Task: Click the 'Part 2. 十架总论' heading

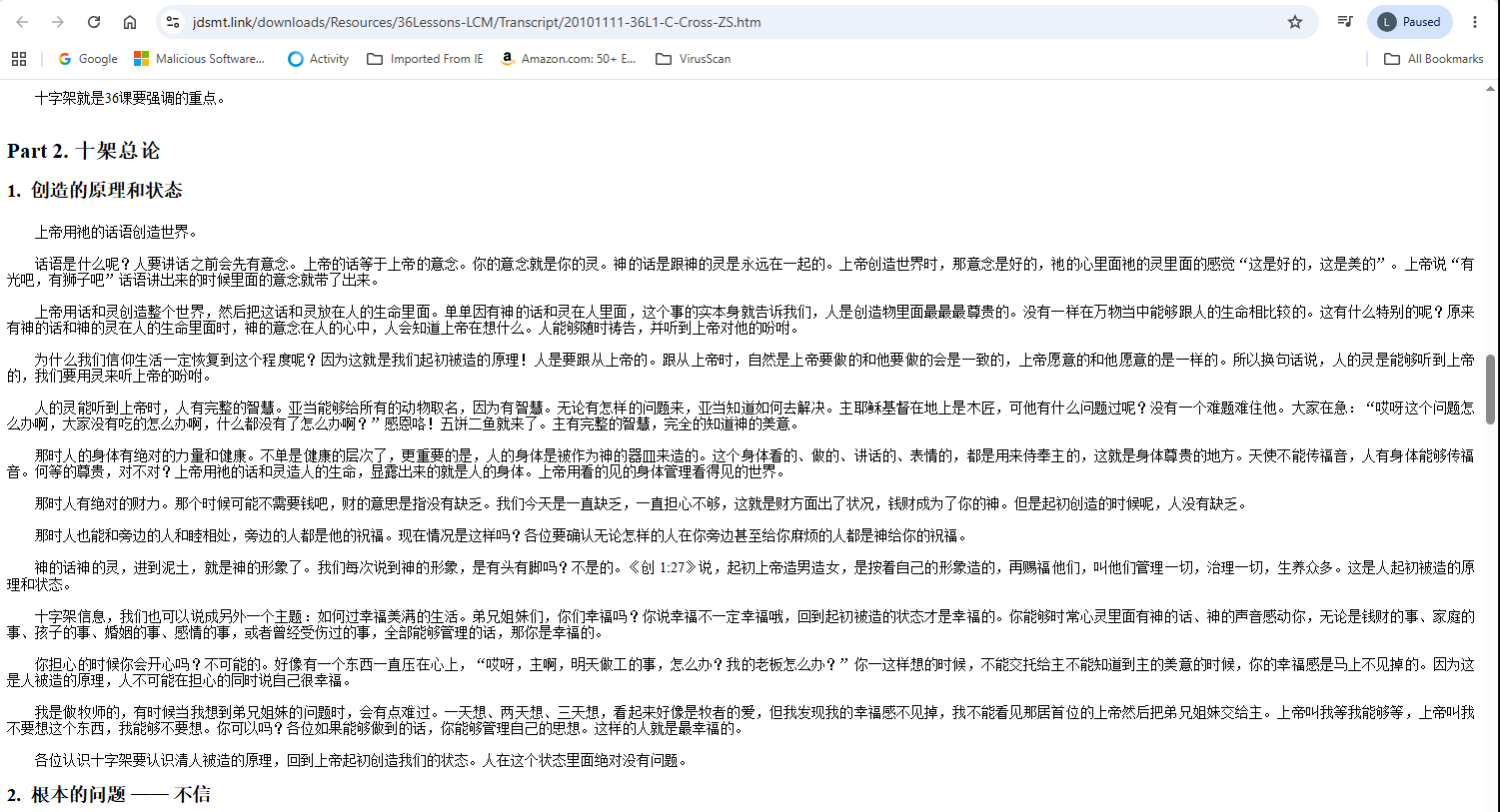Action: coord(83,151)
